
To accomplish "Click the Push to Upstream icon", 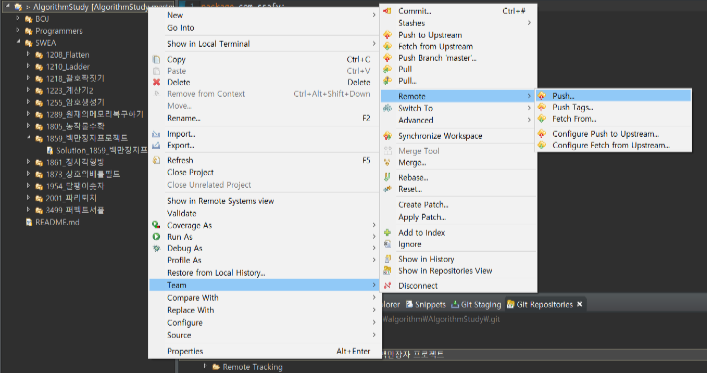I will (x=387, y=35).
